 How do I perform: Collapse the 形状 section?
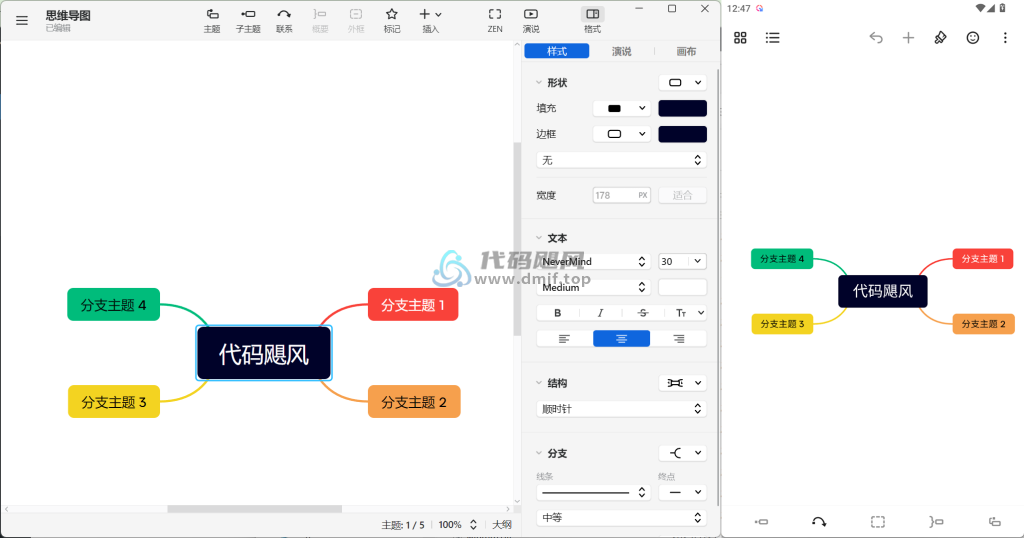tap(539, 82)
